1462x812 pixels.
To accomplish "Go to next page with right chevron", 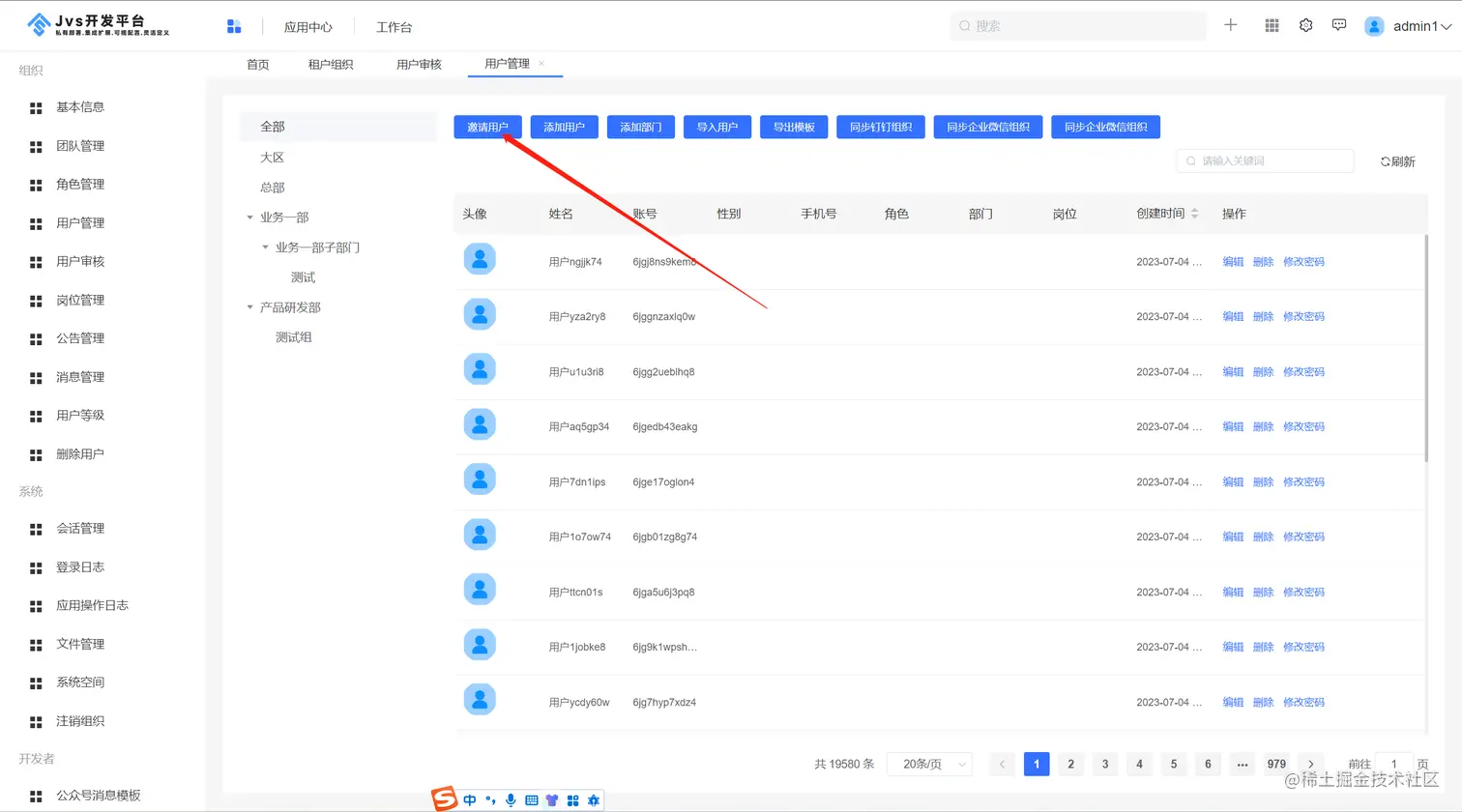I will pyautogui.click(x=1311, y=764).
